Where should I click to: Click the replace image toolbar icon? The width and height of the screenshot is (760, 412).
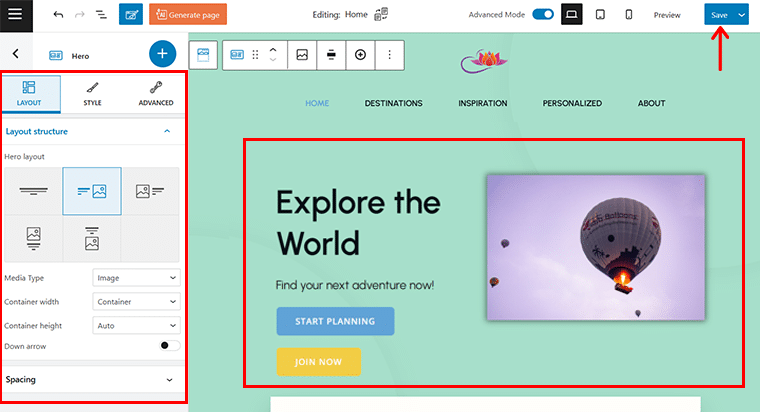click(302, 55)
